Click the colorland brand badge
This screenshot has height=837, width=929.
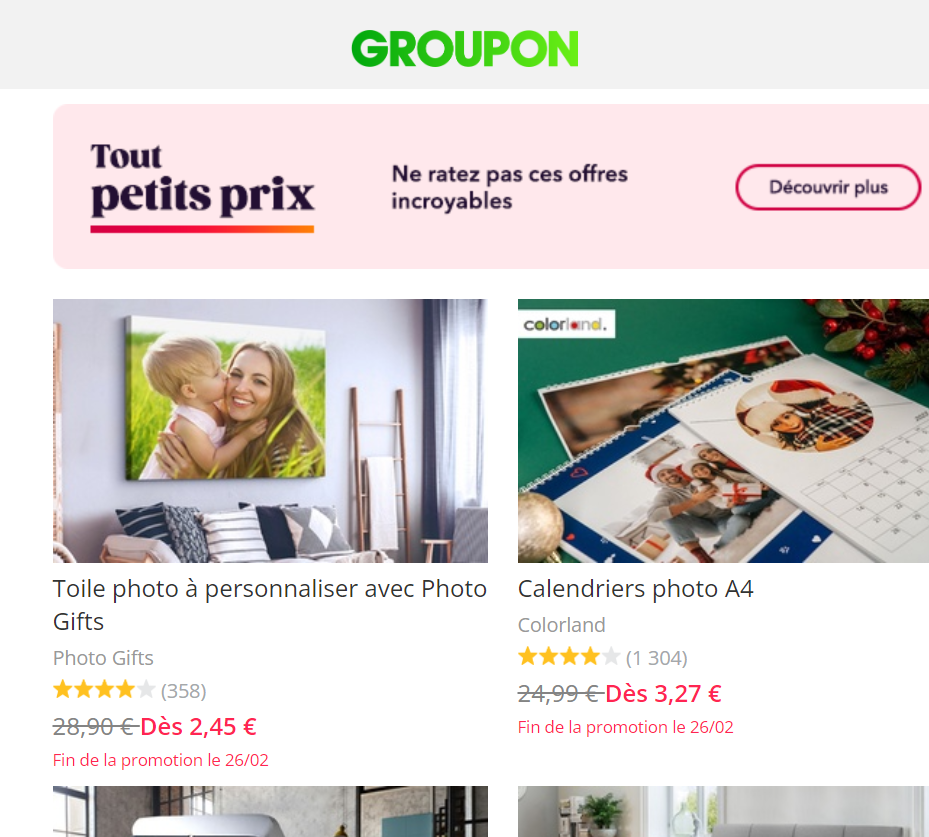tap(566, 324)
